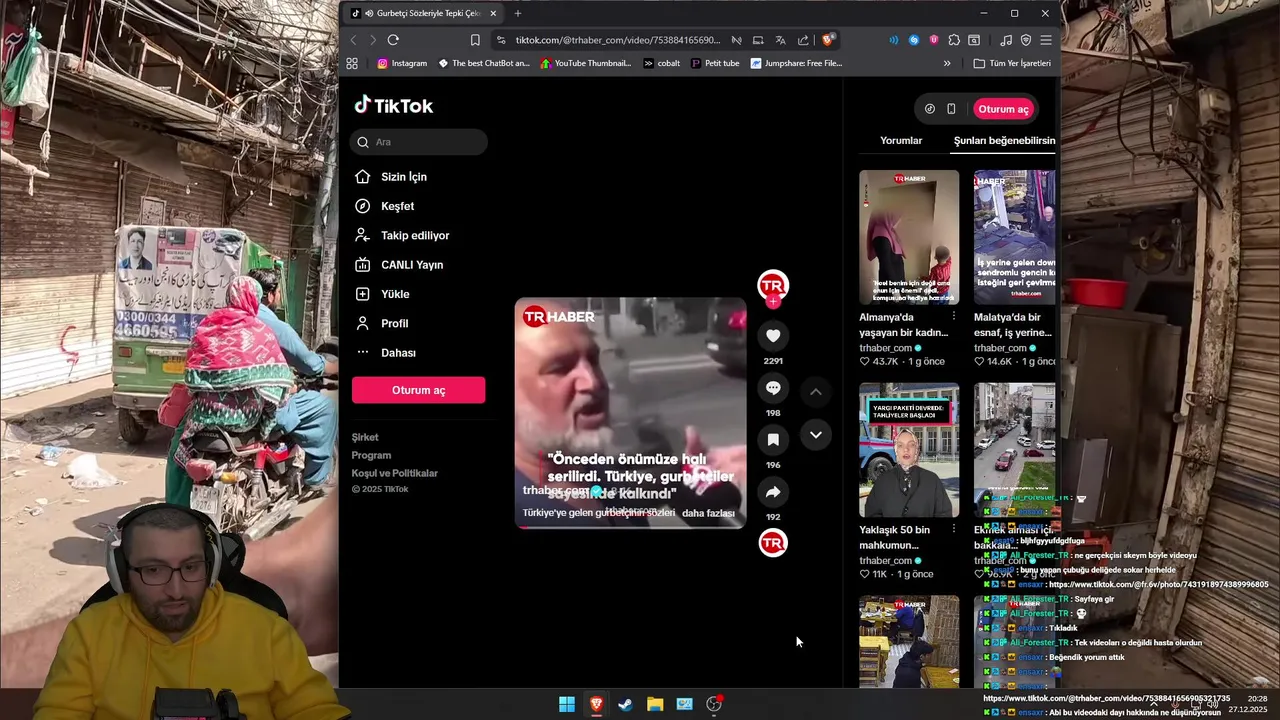Toggle the Brave VPN shield icon
Screen dimensions: 1280x720
(x=1026, y=40)
